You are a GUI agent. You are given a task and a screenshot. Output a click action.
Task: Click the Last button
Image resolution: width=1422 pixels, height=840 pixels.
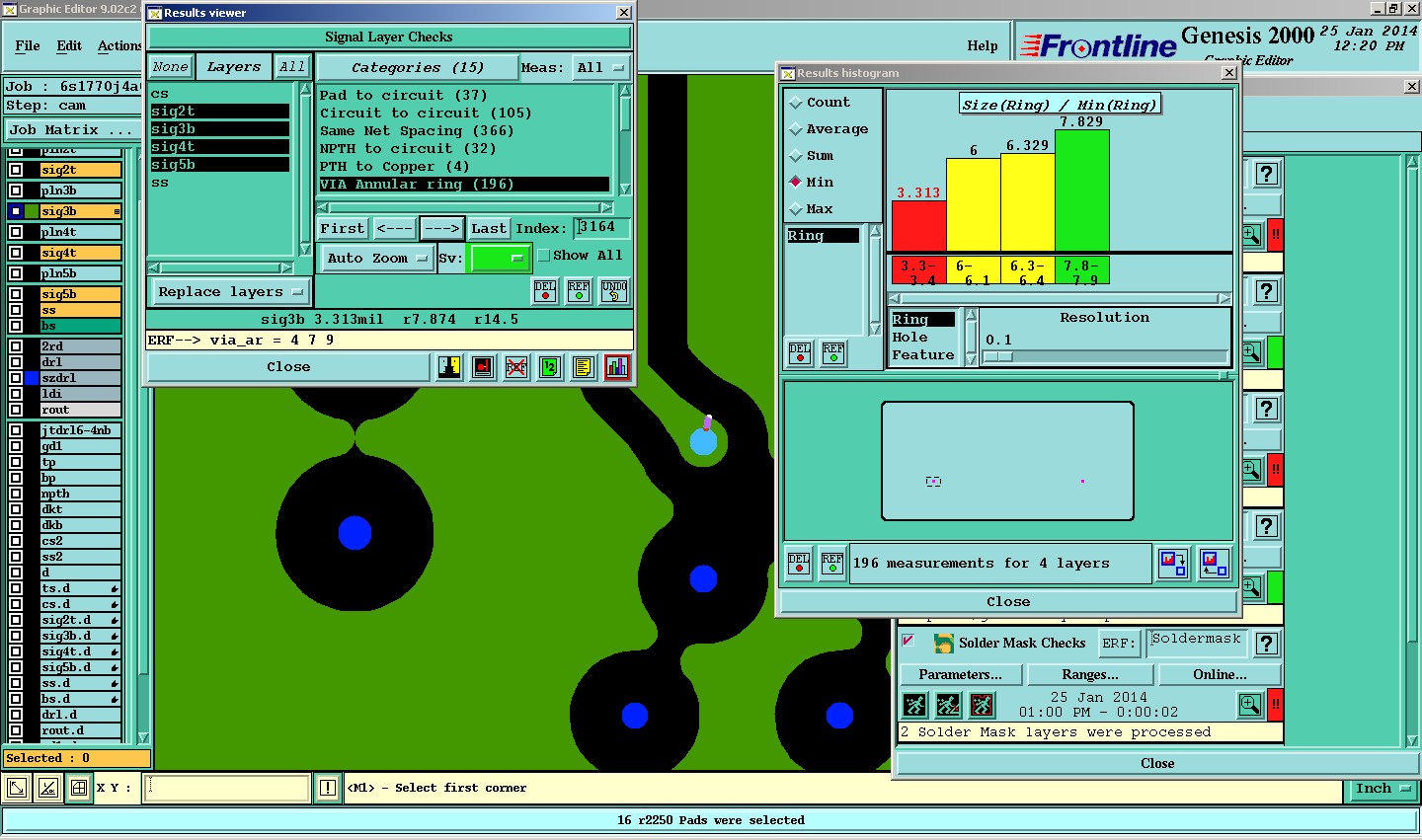pos(489,228)
